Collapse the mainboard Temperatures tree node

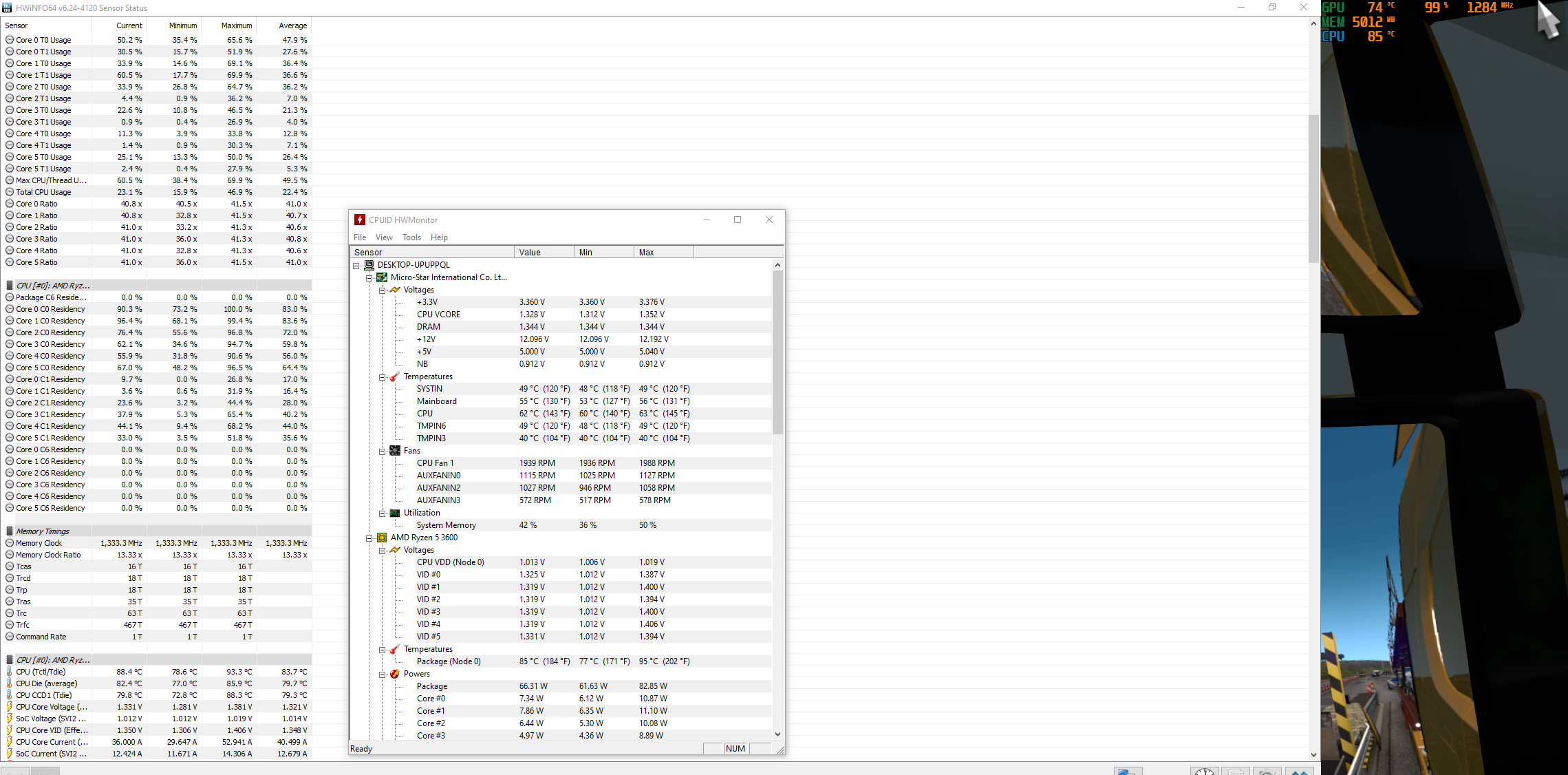[x=382, y=377]
